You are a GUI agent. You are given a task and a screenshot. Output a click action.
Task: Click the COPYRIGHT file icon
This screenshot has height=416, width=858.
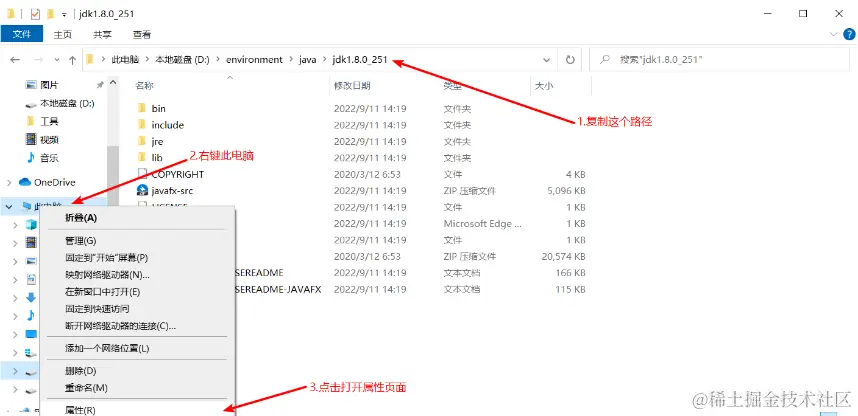click(x=142, y=174)
